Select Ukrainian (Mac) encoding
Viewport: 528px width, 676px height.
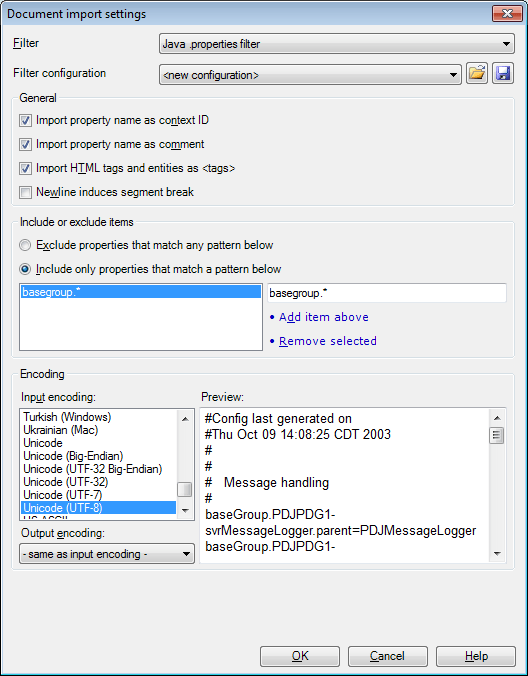click(x=98, y=430)
